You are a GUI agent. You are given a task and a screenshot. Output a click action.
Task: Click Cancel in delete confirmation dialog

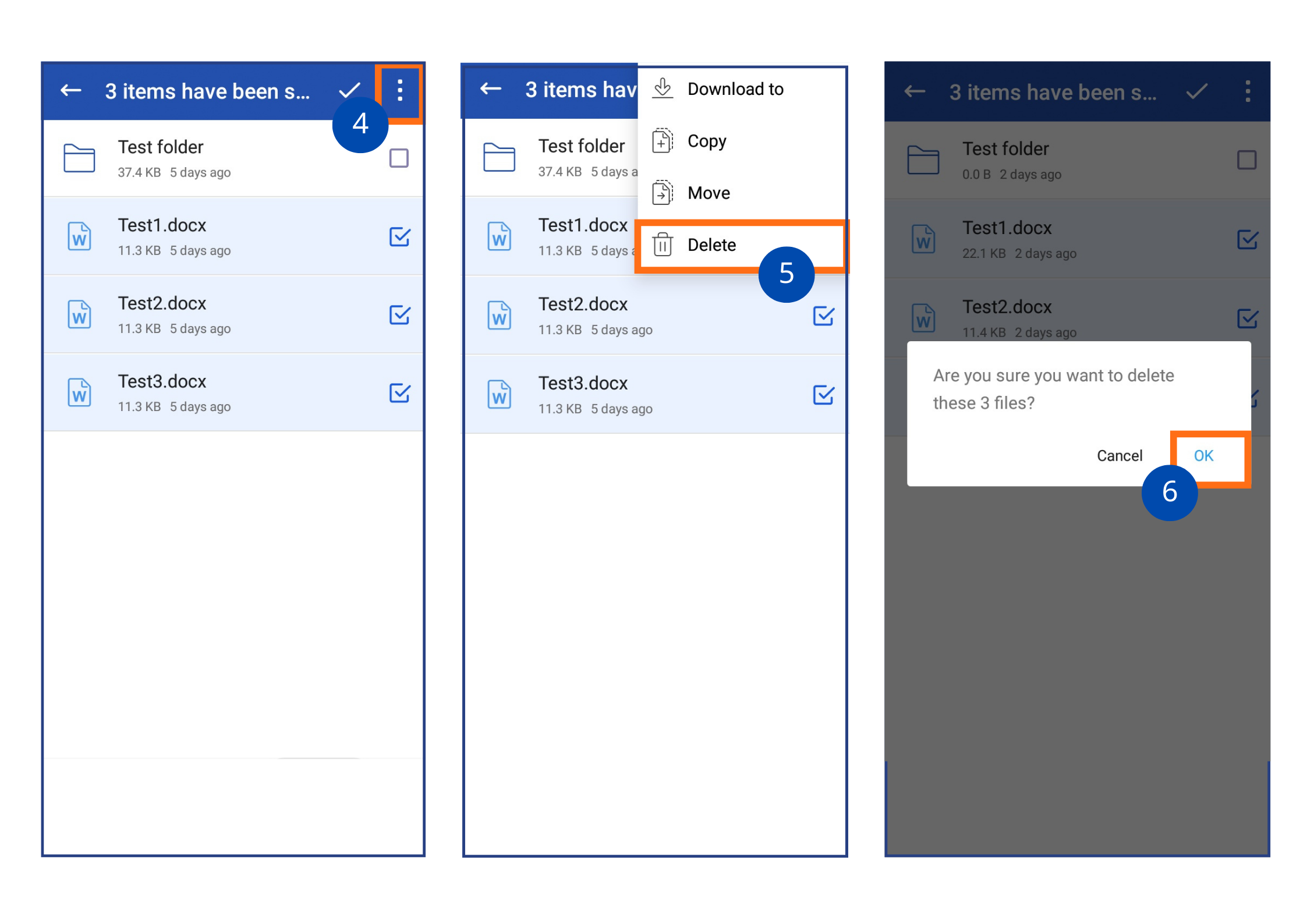[1119, 456]
